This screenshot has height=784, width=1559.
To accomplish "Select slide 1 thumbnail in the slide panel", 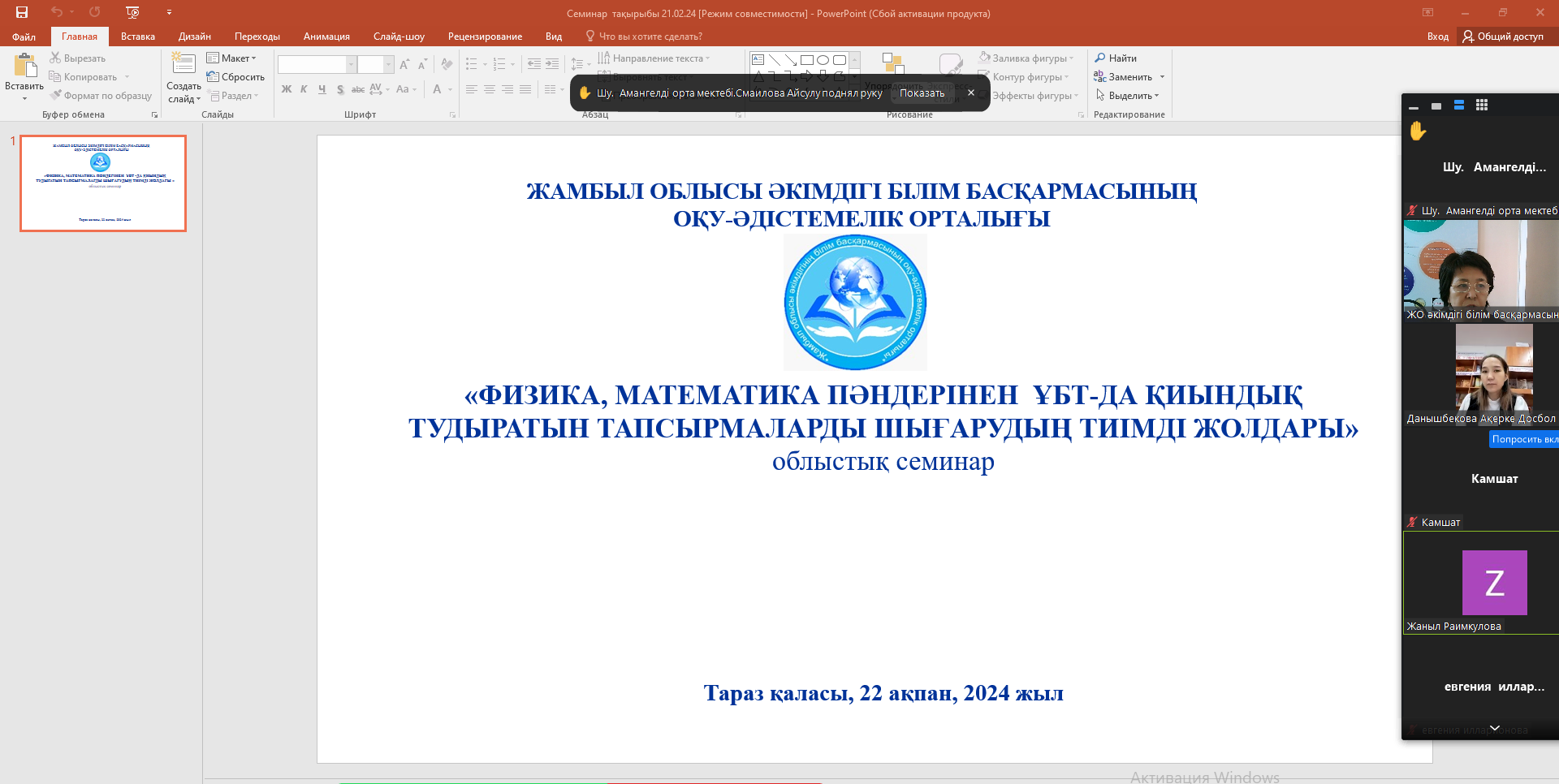I will [x=103, y=183].
